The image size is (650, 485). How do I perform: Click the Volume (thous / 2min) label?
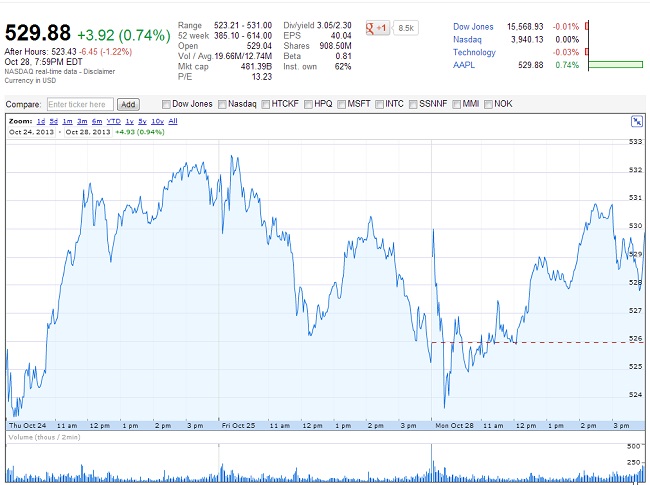[x=44, y=437]
